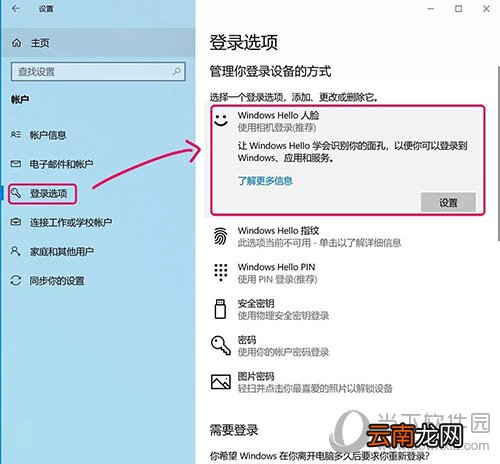Click the 使用你的帐户密码登录 subtitle
Image resolution: width=500 pixels, height=464 pixels.
coord(283,352)
